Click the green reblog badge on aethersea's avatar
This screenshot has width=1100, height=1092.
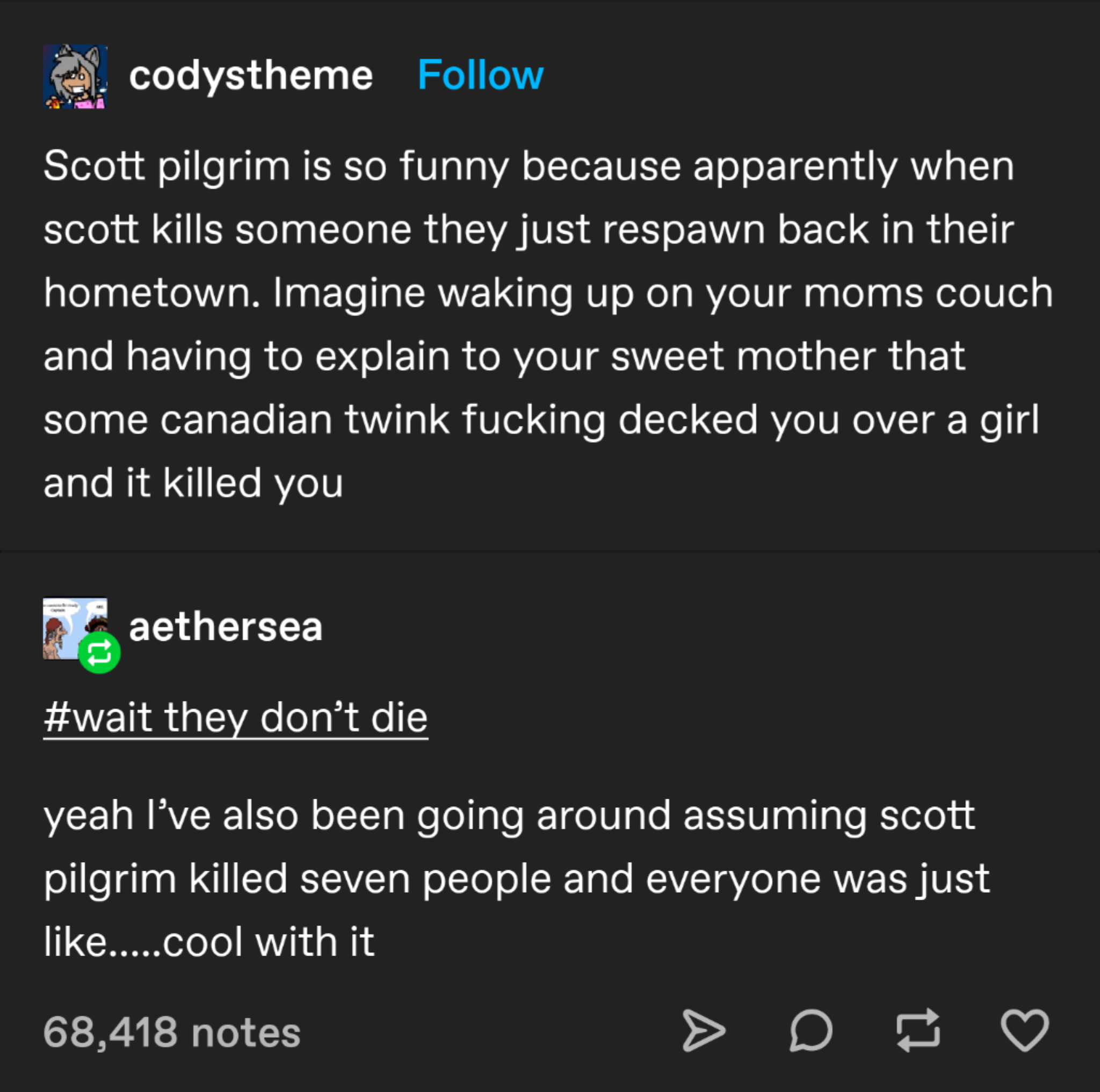(x=99, y=653)
